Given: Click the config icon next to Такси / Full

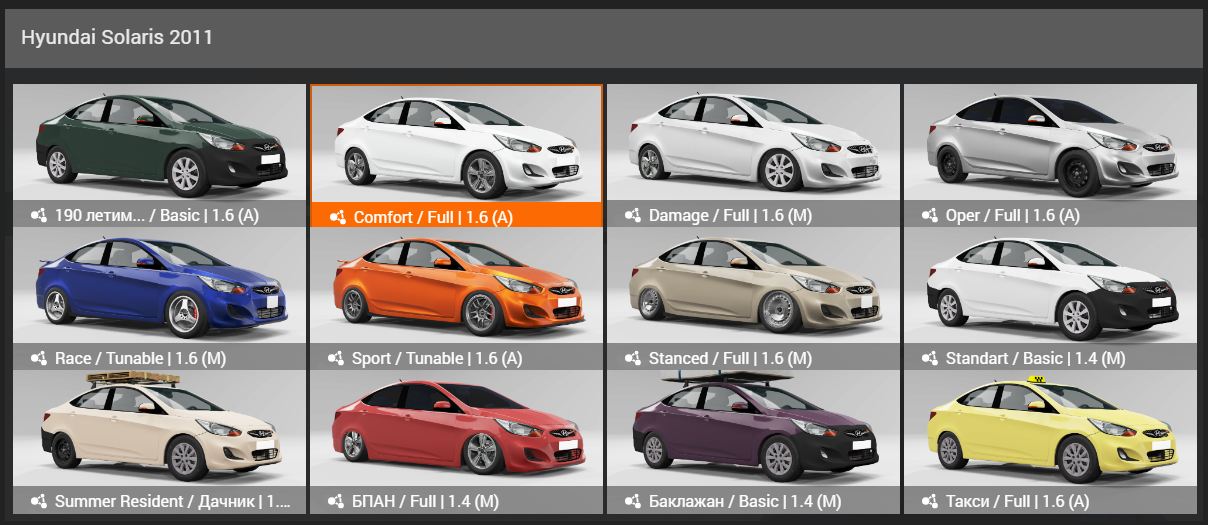Looking at the screenshot, I should pos(929,501).
